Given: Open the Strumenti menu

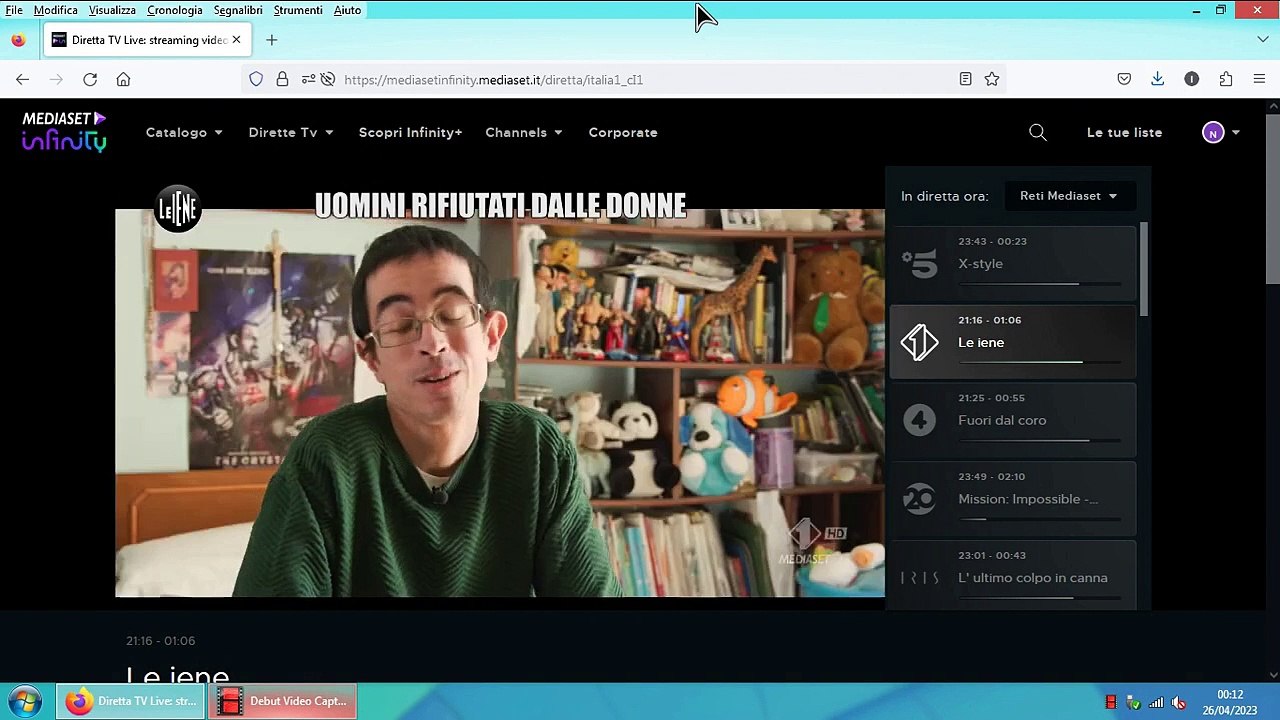Looking at the screenshot, I should click(298, 10).
